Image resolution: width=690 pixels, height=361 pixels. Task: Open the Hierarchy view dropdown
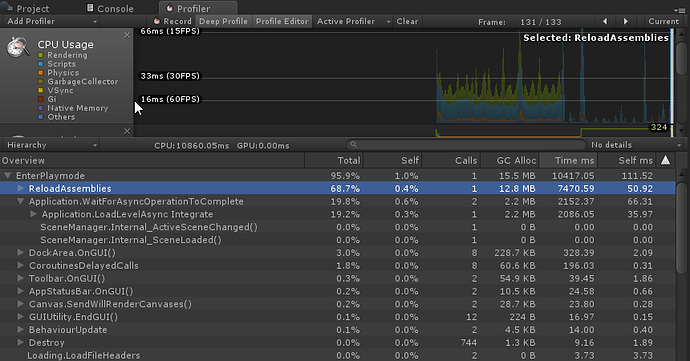[x=51, y=145]
